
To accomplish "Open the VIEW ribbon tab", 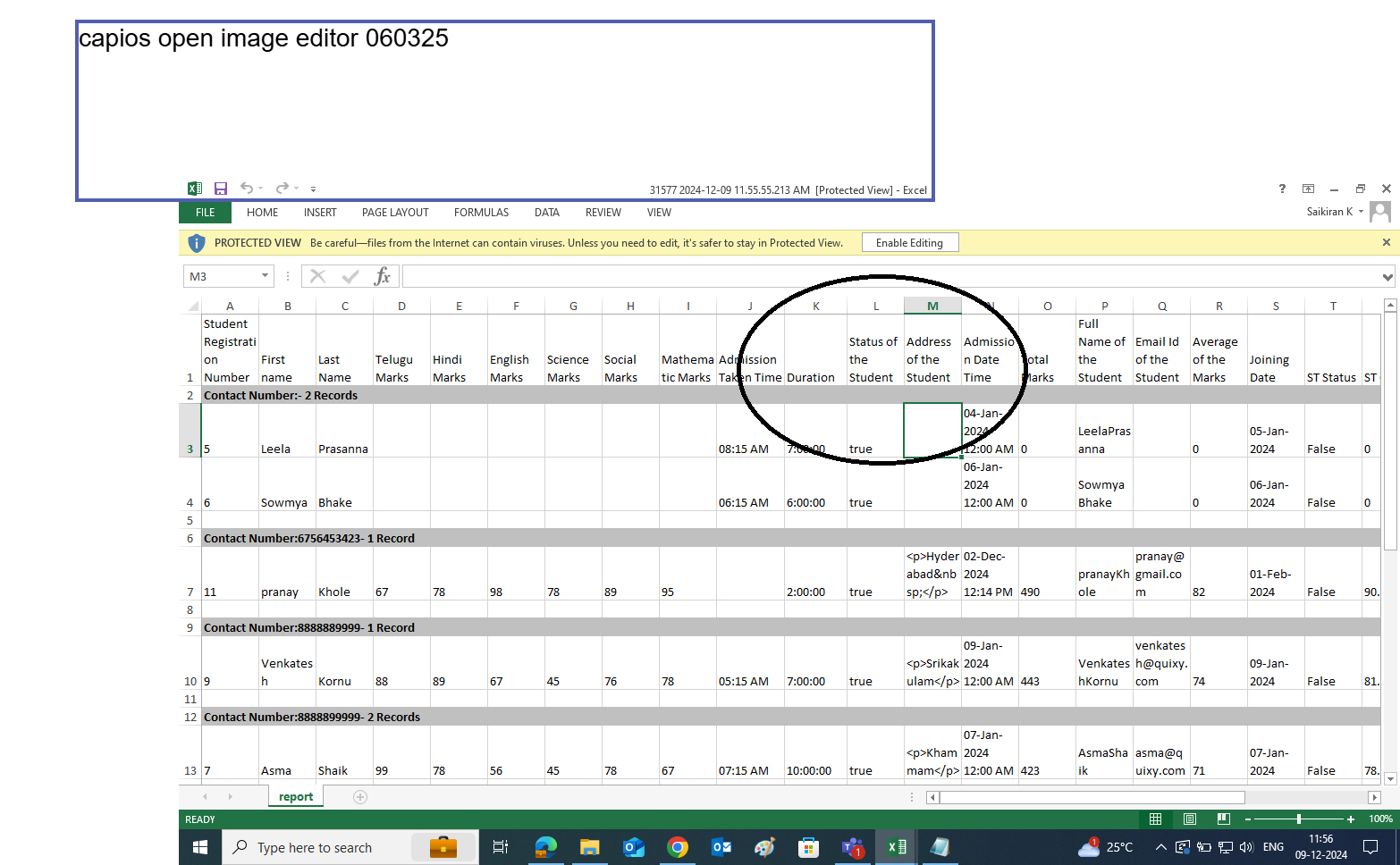I will click(659, 213).
